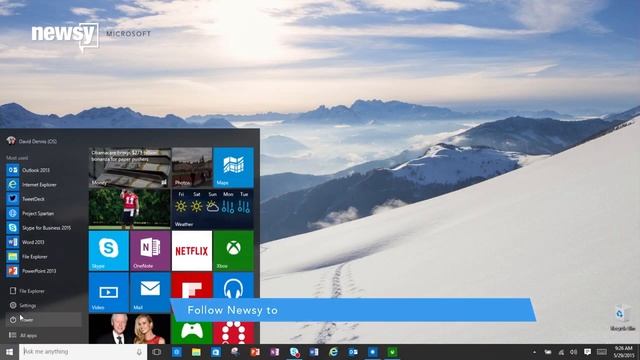Open the red Flipboard tile

(192, 285)
